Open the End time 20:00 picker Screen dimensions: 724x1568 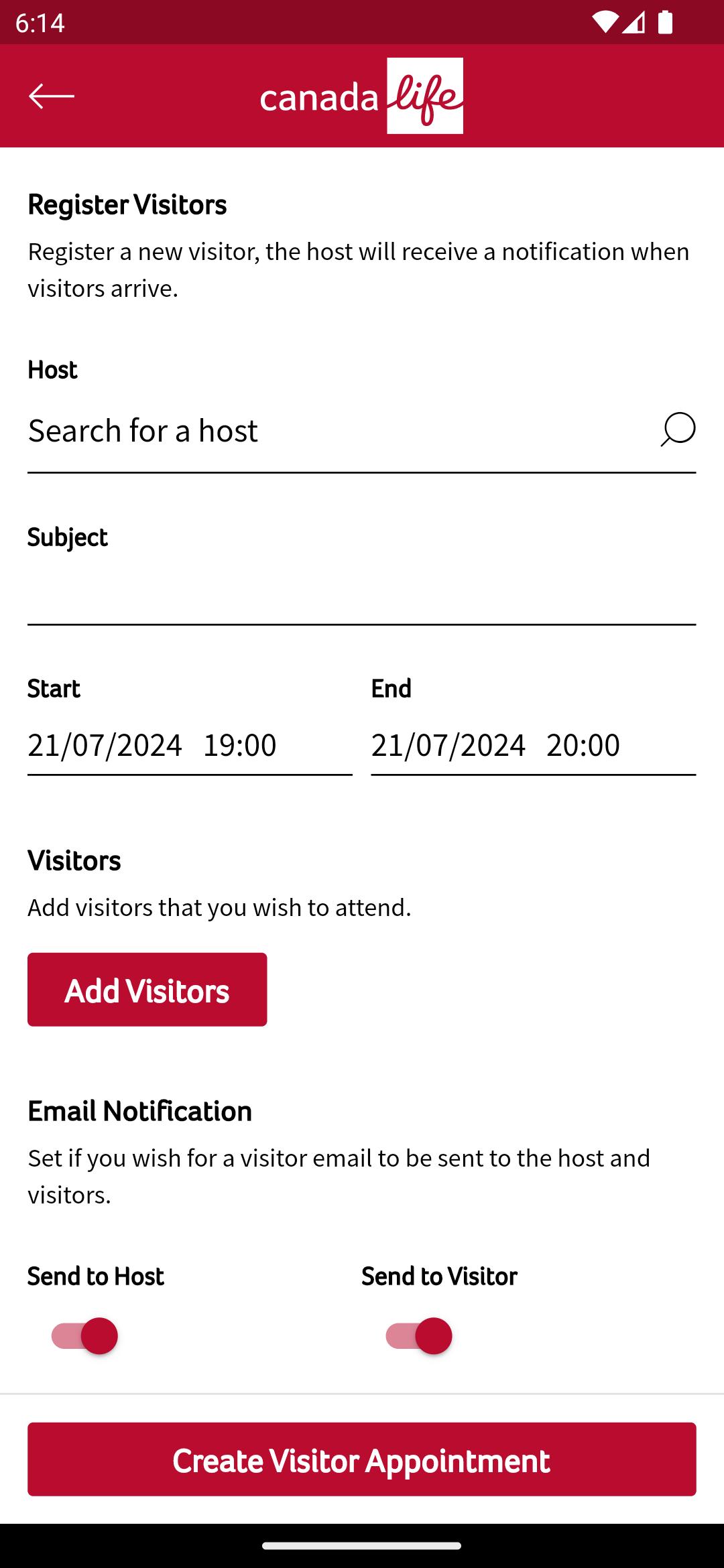(x=583, y=745)
